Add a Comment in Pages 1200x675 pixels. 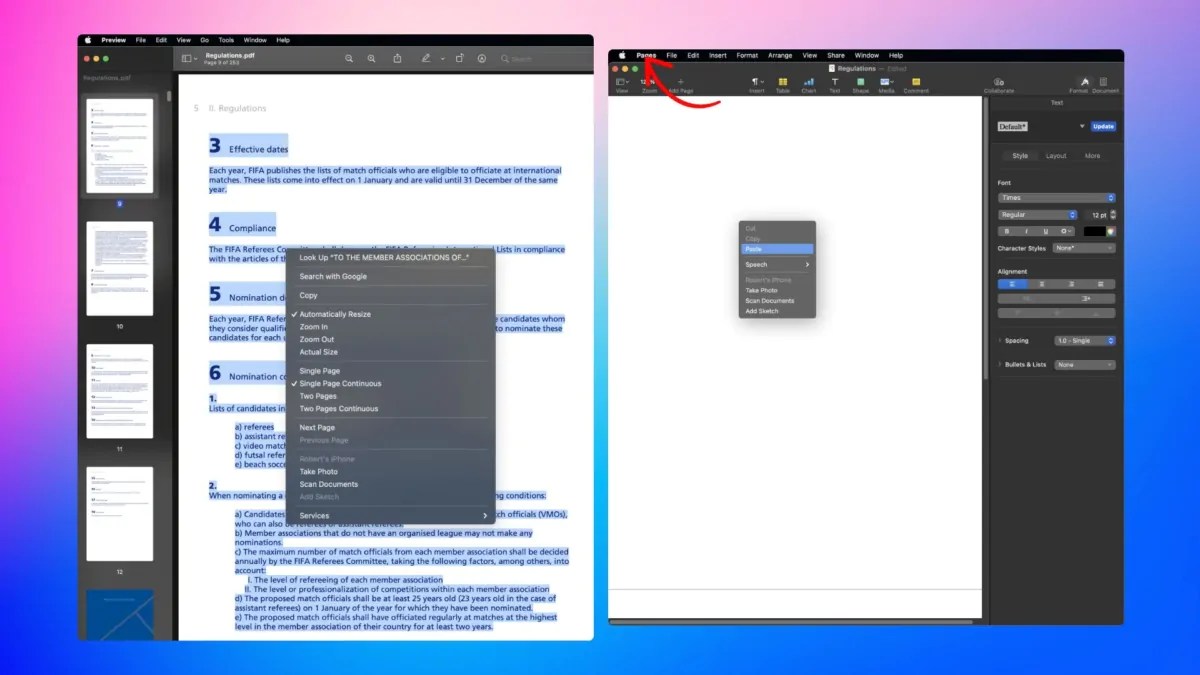(x=916, y=82)
